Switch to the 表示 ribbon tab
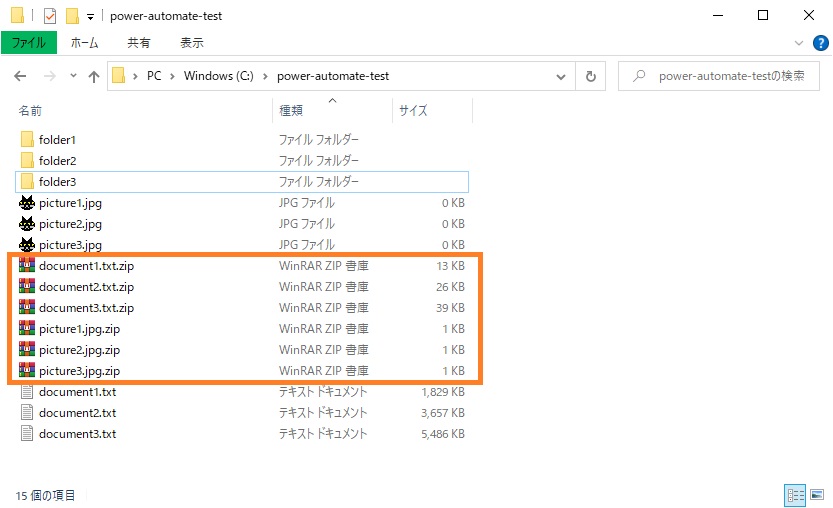 tap(192, 43)
